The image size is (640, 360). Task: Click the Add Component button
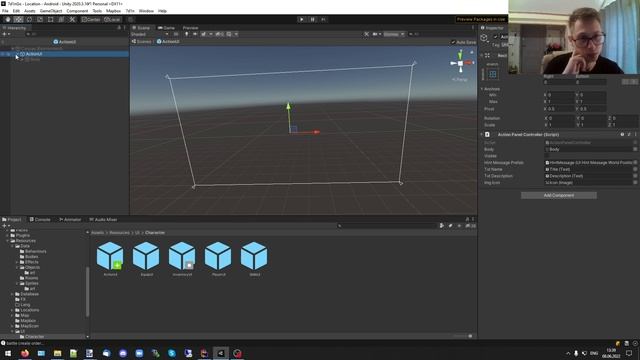click(558, 196)
